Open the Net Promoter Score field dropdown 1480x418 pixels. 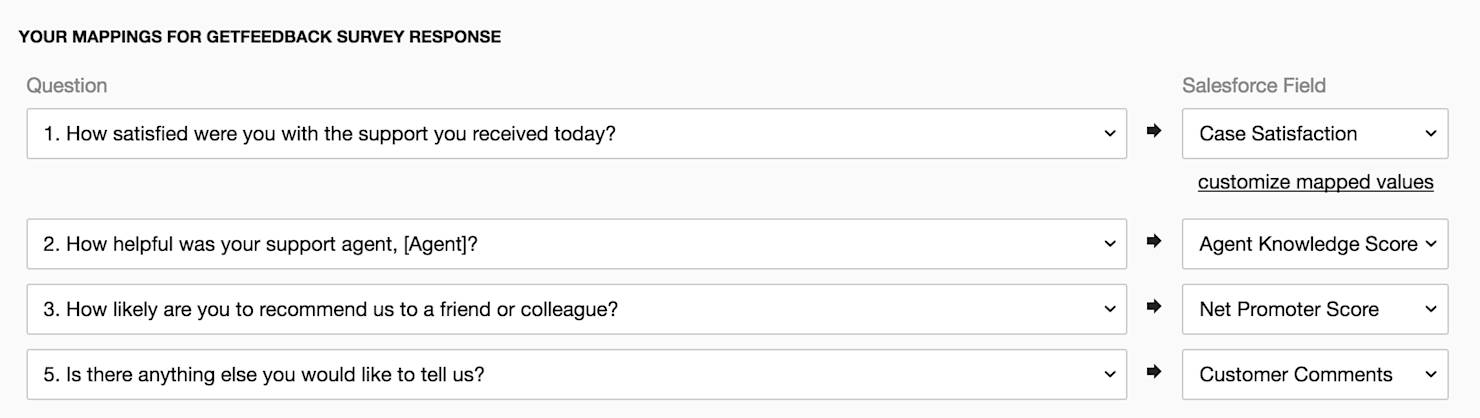pos(1314,310)
